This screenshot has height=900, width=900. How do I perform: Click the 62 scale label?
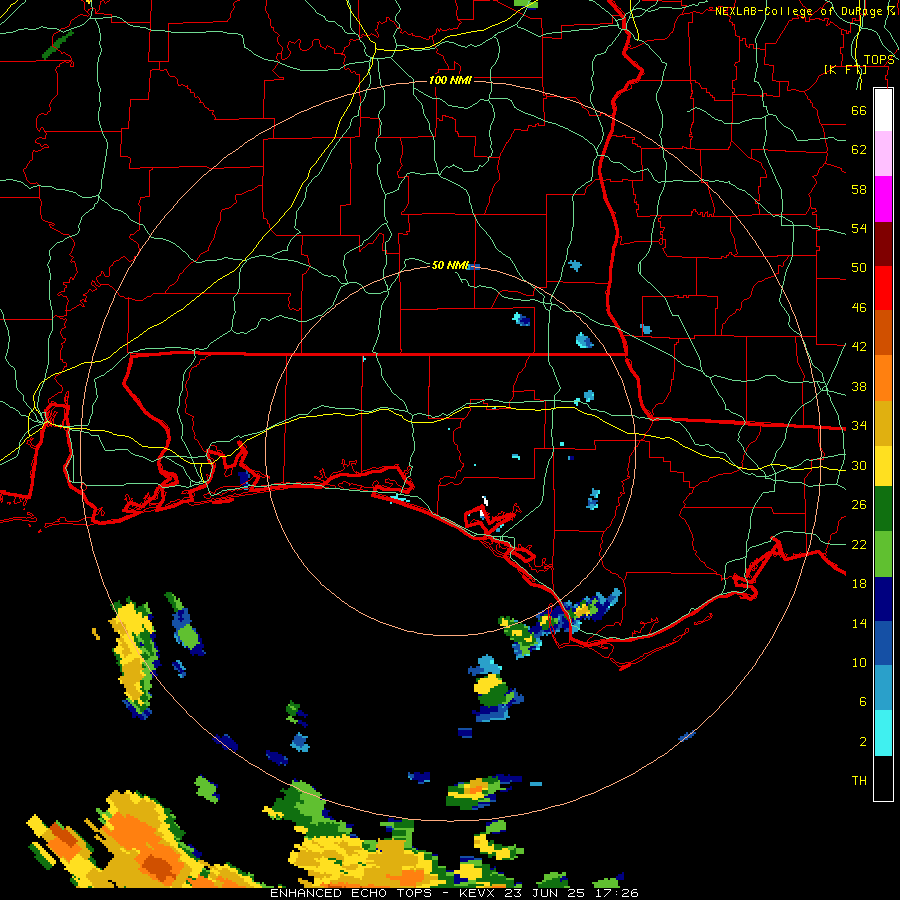click(x=859, y=149)
